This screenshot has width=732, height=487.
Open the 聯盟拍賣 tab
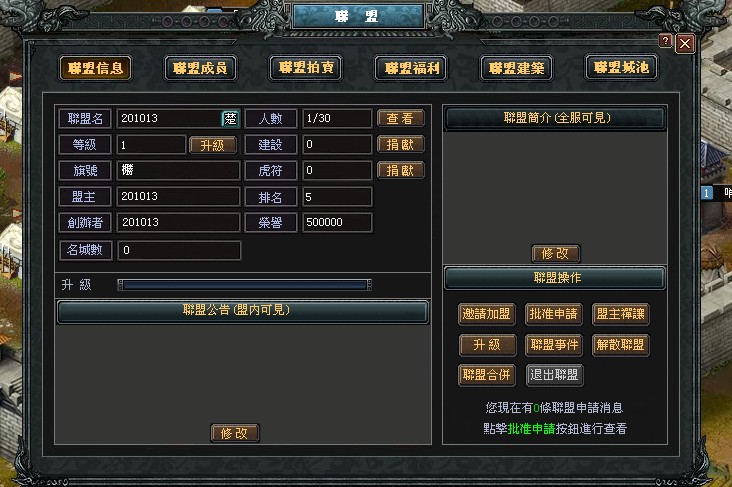[306, 68]
